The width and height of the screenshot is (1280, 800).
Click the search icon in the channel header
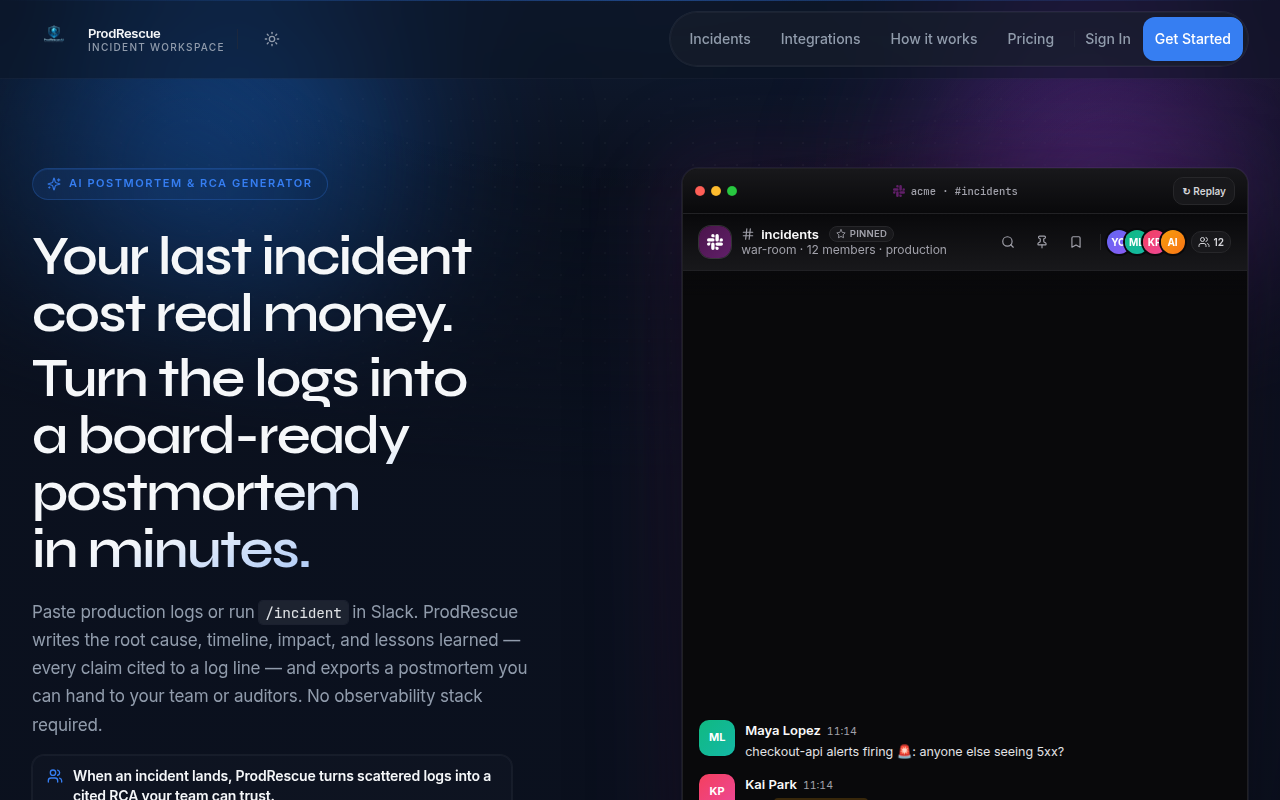[x=1008, y=242]
